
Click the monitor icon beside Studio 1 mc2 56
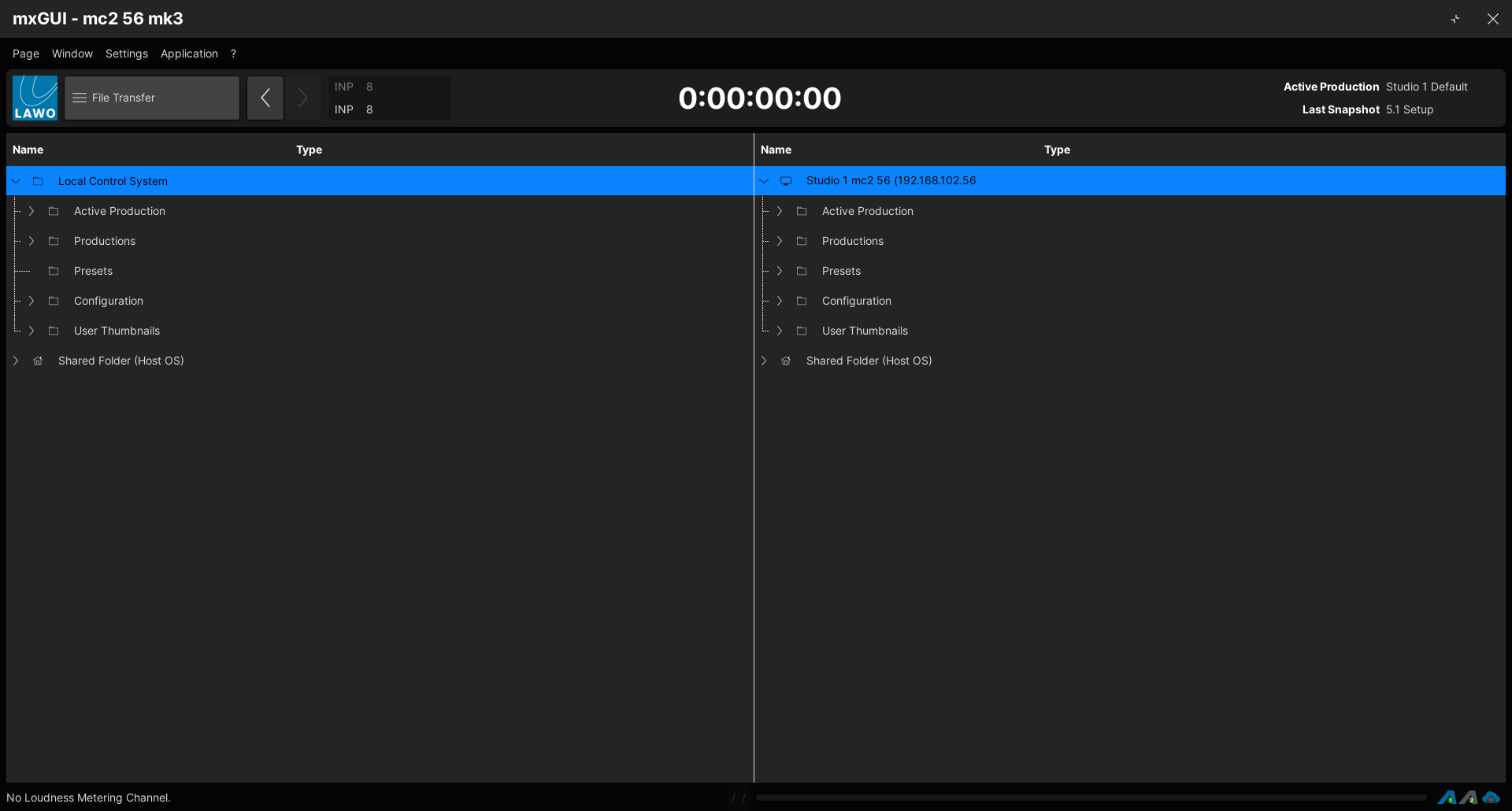(786, 181)
